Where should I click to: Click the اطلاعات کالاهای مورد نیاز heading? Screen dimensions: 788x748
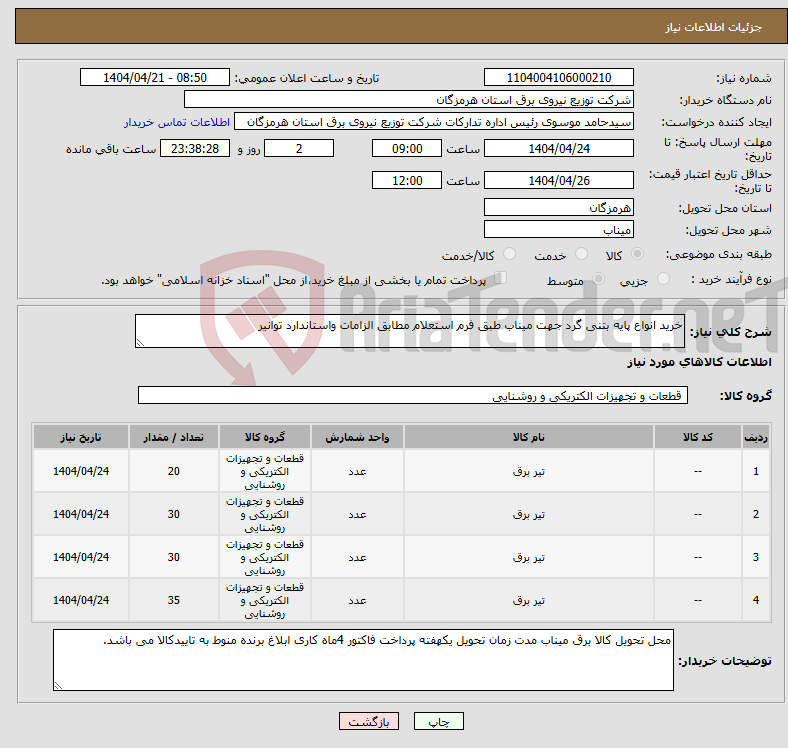click(699, 362)
